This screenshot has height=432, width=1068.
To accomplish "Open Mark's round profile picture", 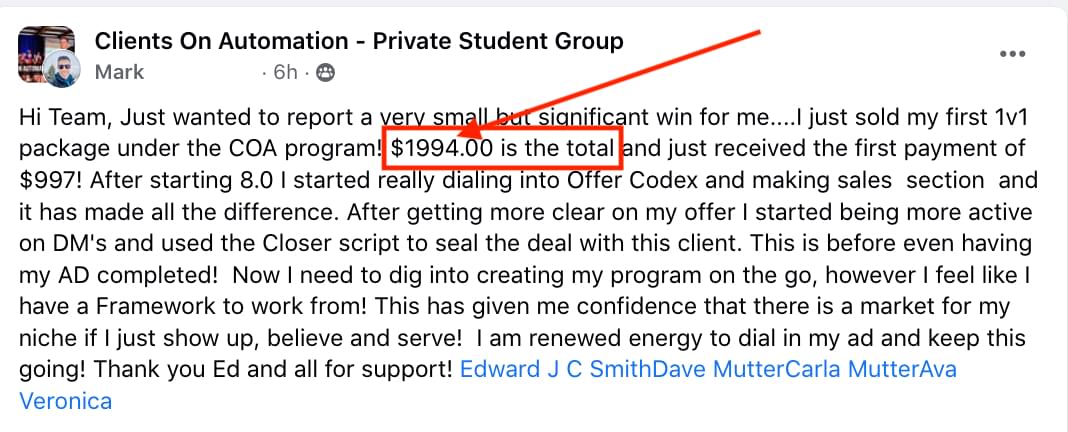I will (62, 70).
